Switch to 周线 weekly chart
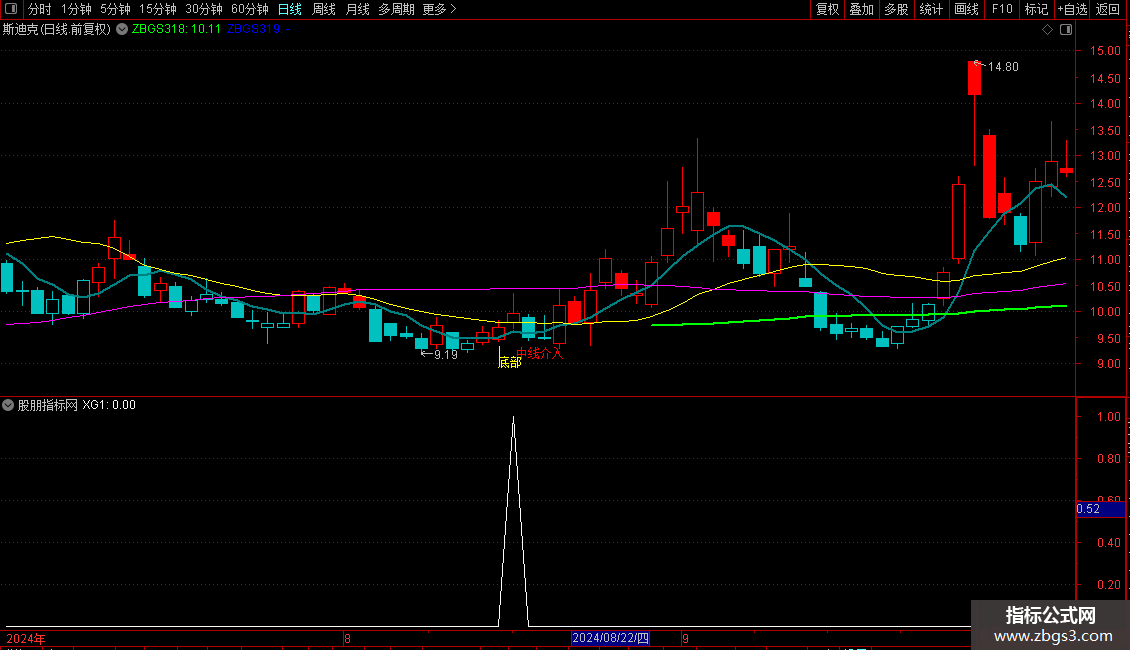1130x650 pixels. (x=324, y=9)
